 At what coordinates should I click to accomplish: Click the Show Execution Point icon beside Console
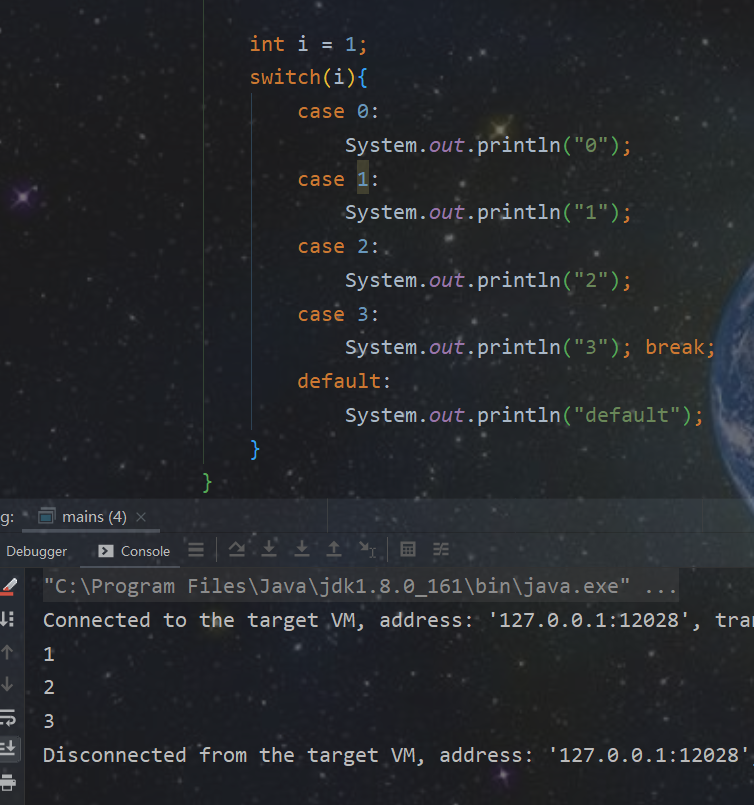[x=196, y=550]
